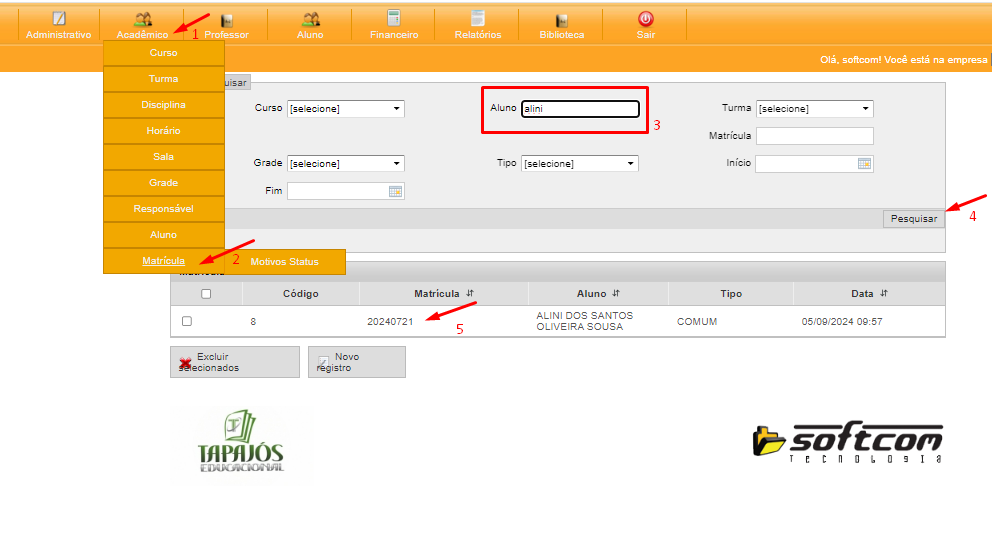Check the row checkbox for record 8
Image resolution: width=992 pixels, height=535 pixels.
187,321
